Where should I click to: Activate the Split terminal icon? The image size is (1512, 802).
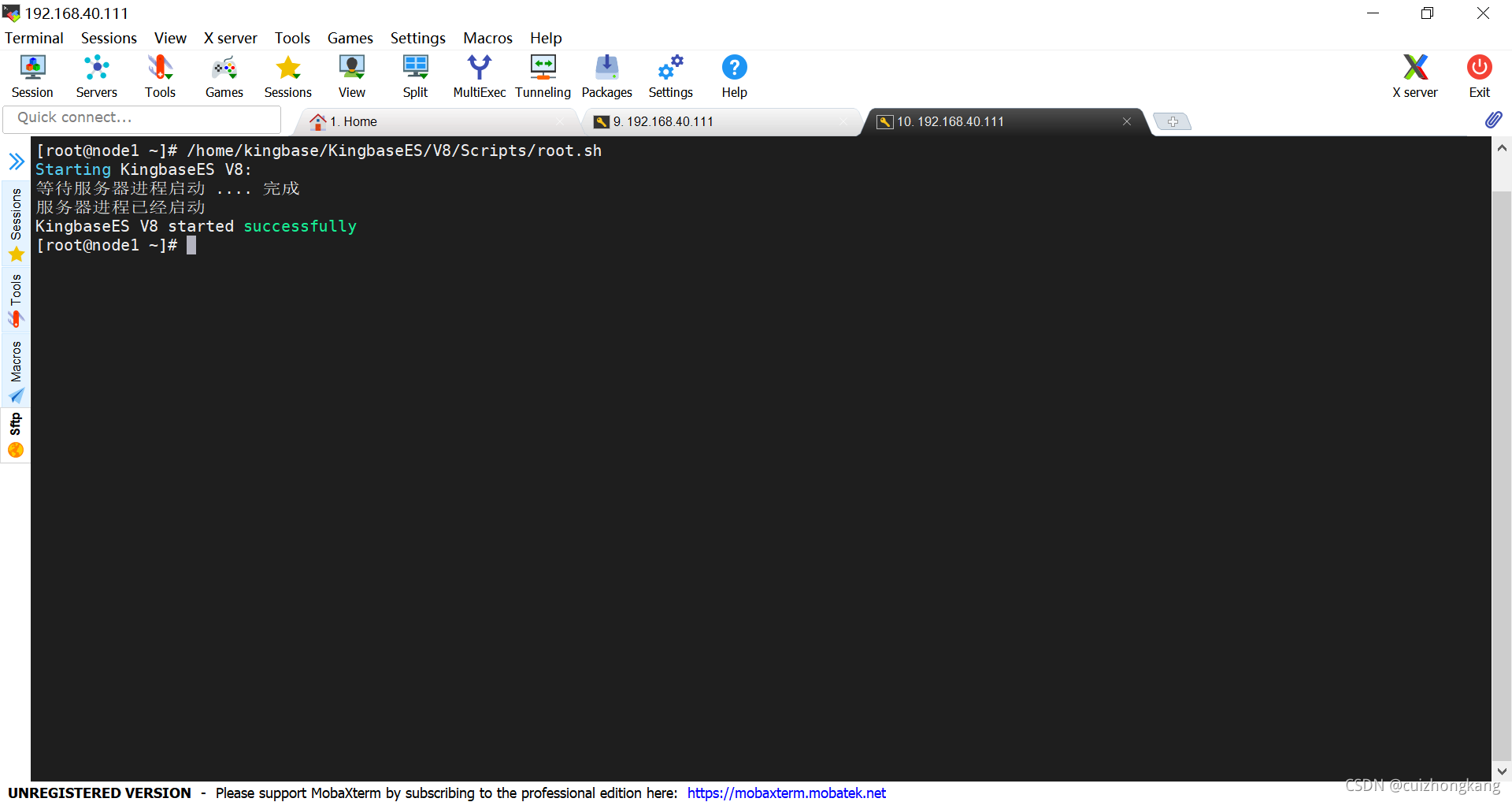click(416, 76)
